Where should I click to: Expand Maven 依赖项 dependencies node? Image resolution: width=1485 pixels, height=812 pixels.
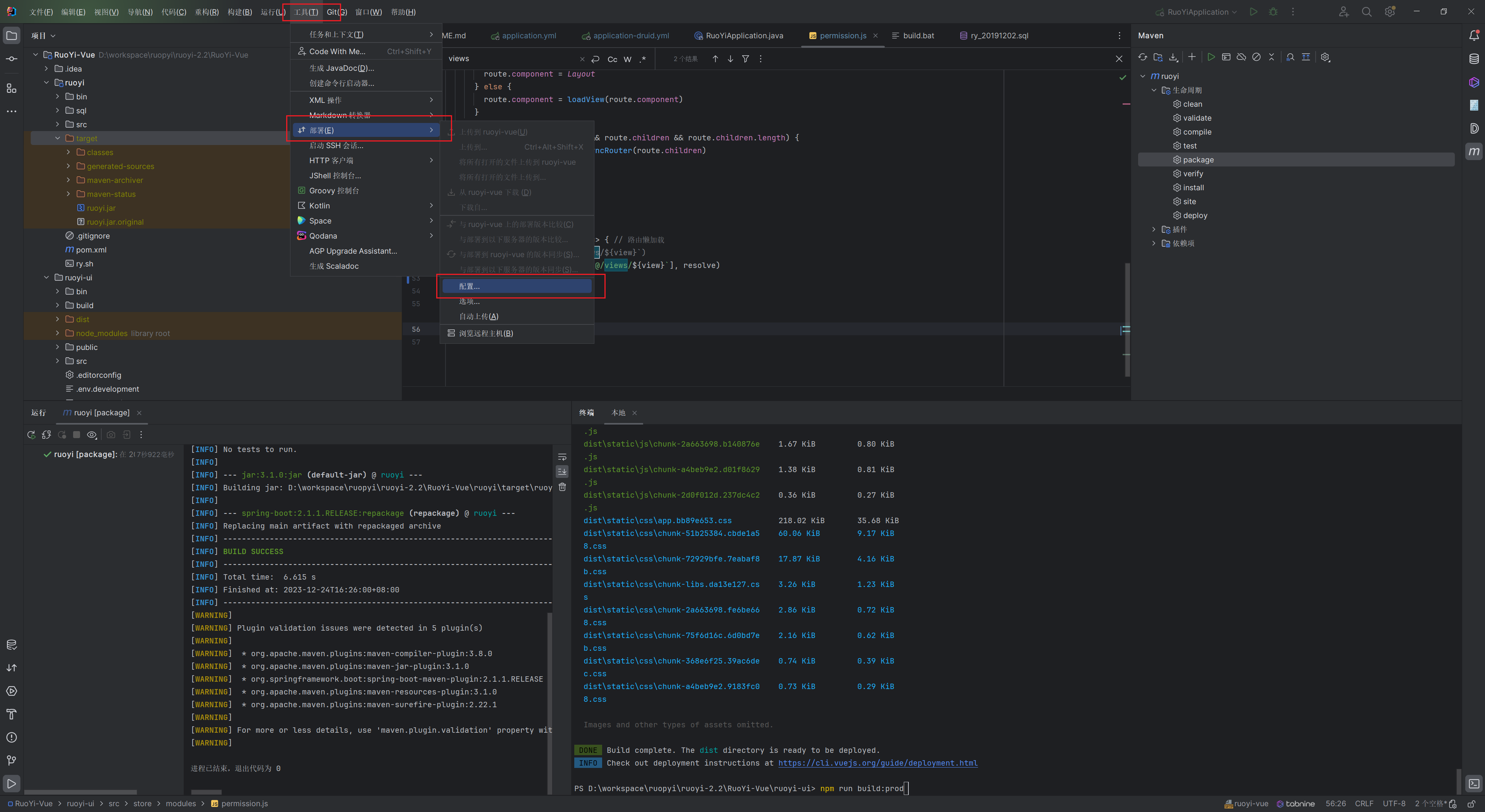click(x=1154, y=243)
